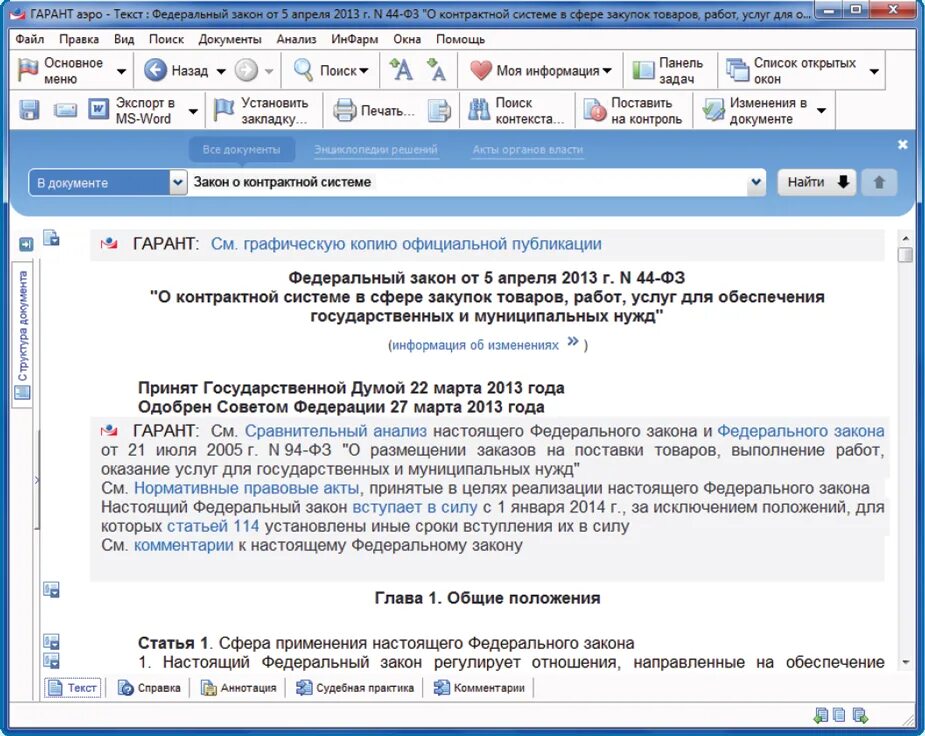Open the Вид menu
Viewport: 925px width, 736px height.
pyautogui.click(x=124, y=40)
